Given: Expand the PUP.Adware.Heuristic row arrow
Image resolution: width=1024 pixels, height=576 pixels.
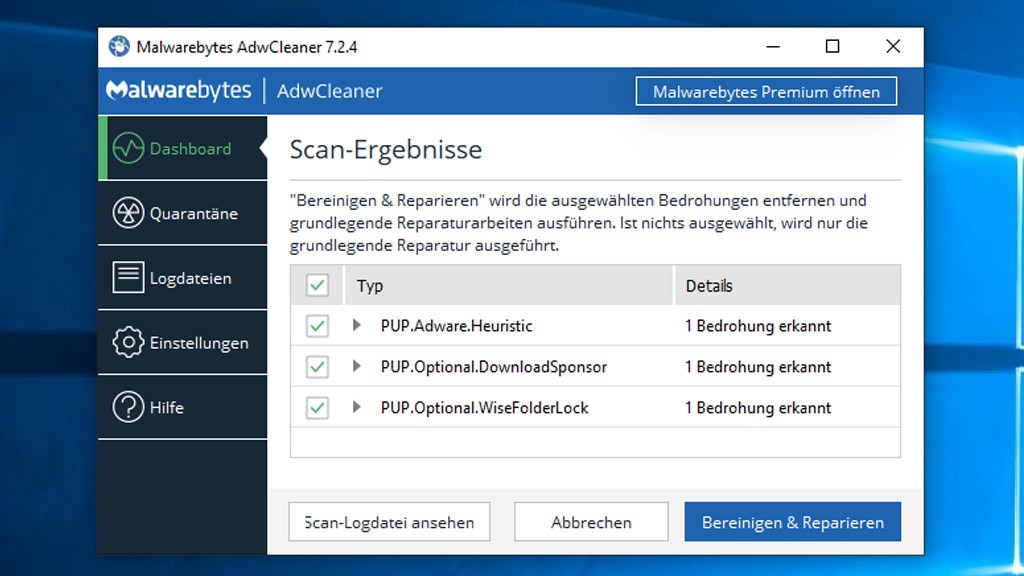Looking at the screenshot, I should click(357, 325).
